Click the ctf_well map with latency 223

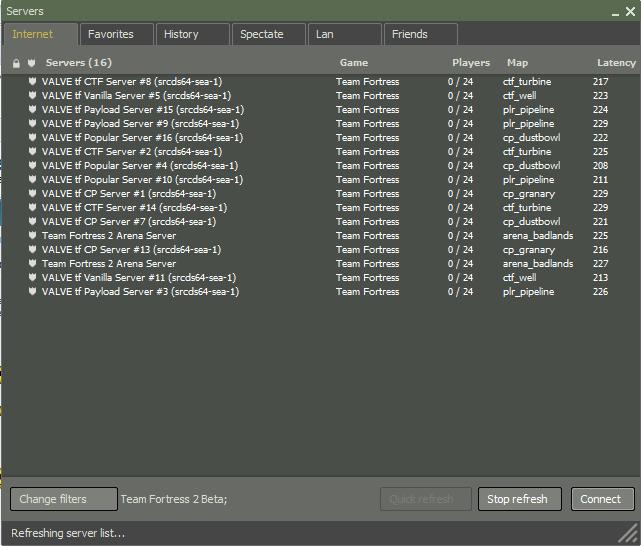(519, 96)
